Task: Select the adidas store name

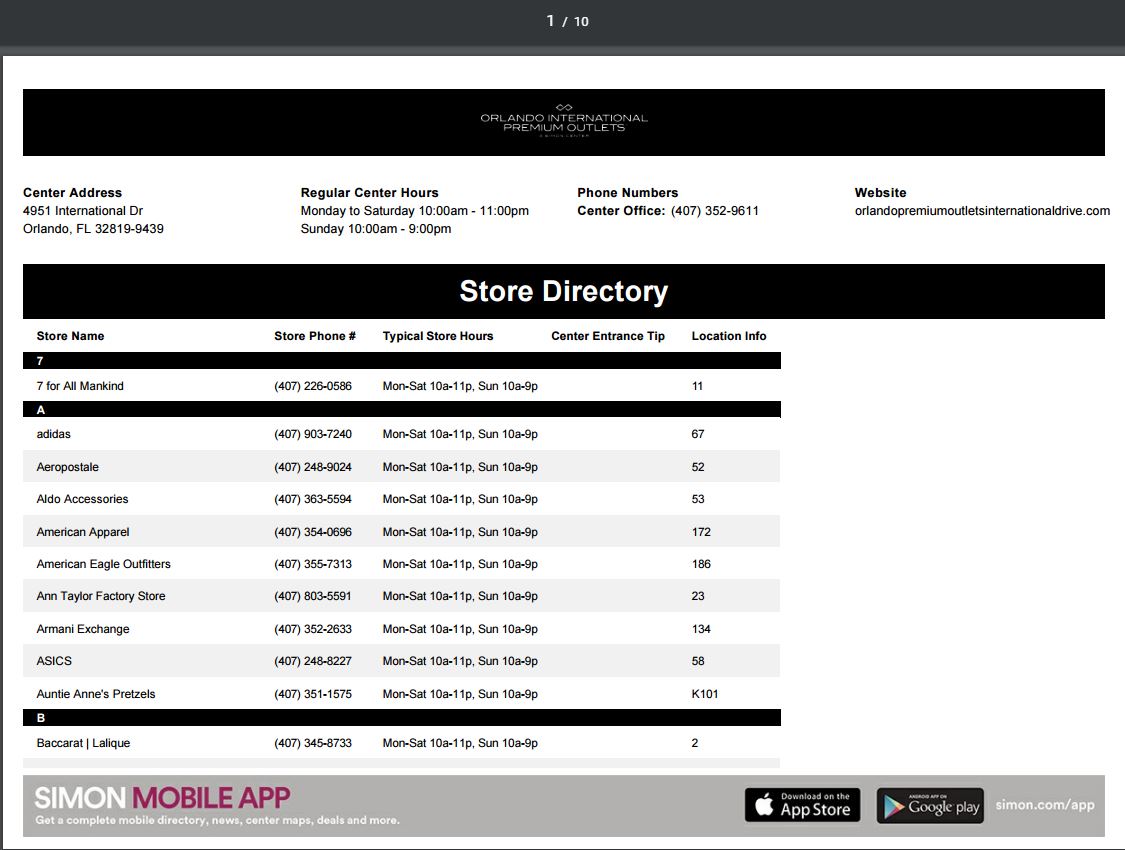Action: (x=54, y=434)
